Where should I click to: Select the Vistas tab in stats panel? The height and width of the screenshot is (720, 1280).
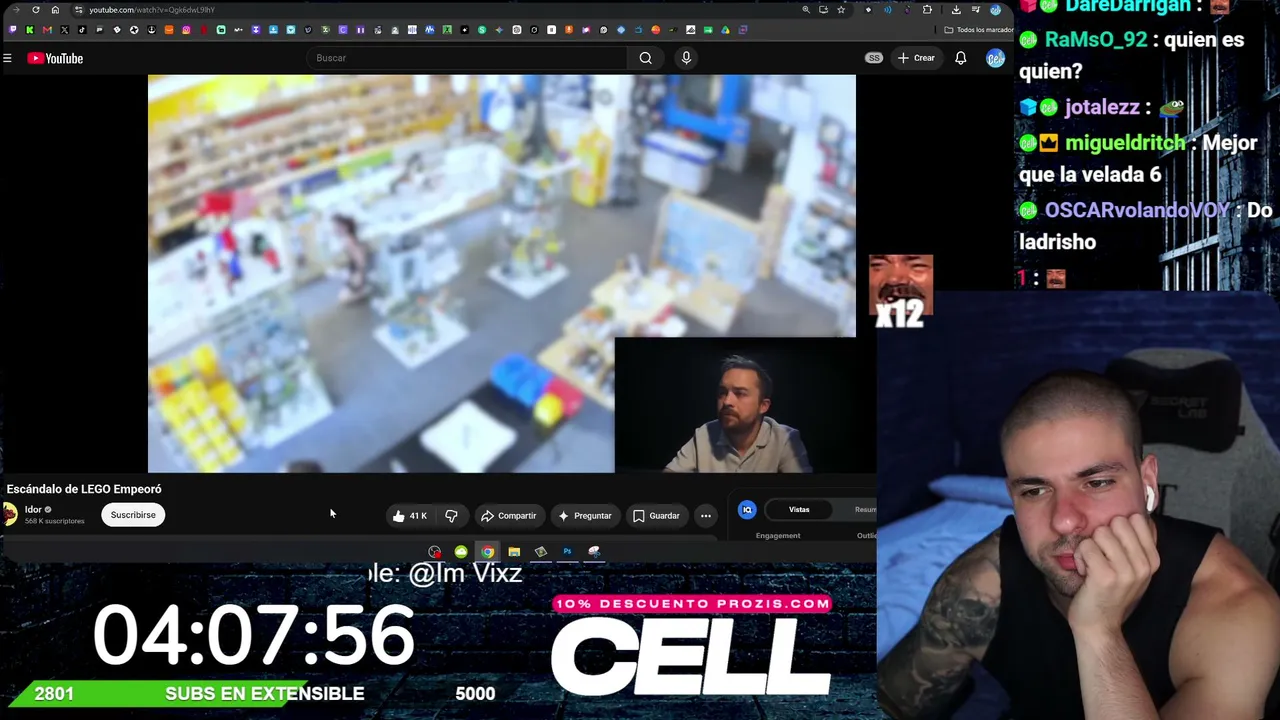(799, 510)
